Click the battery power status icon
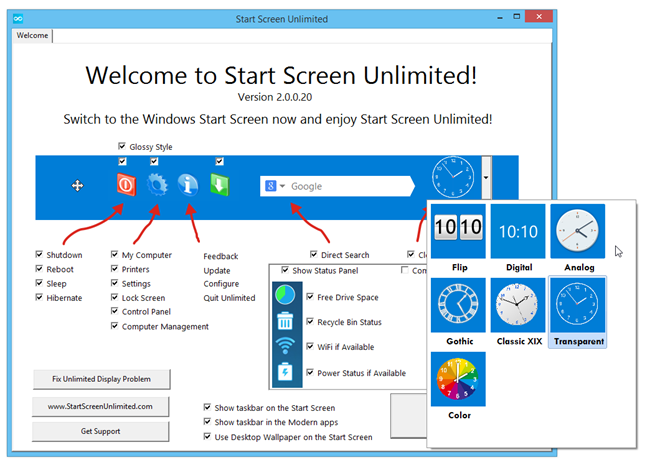Viewport: 660px width, 468px height. [285, 371]
